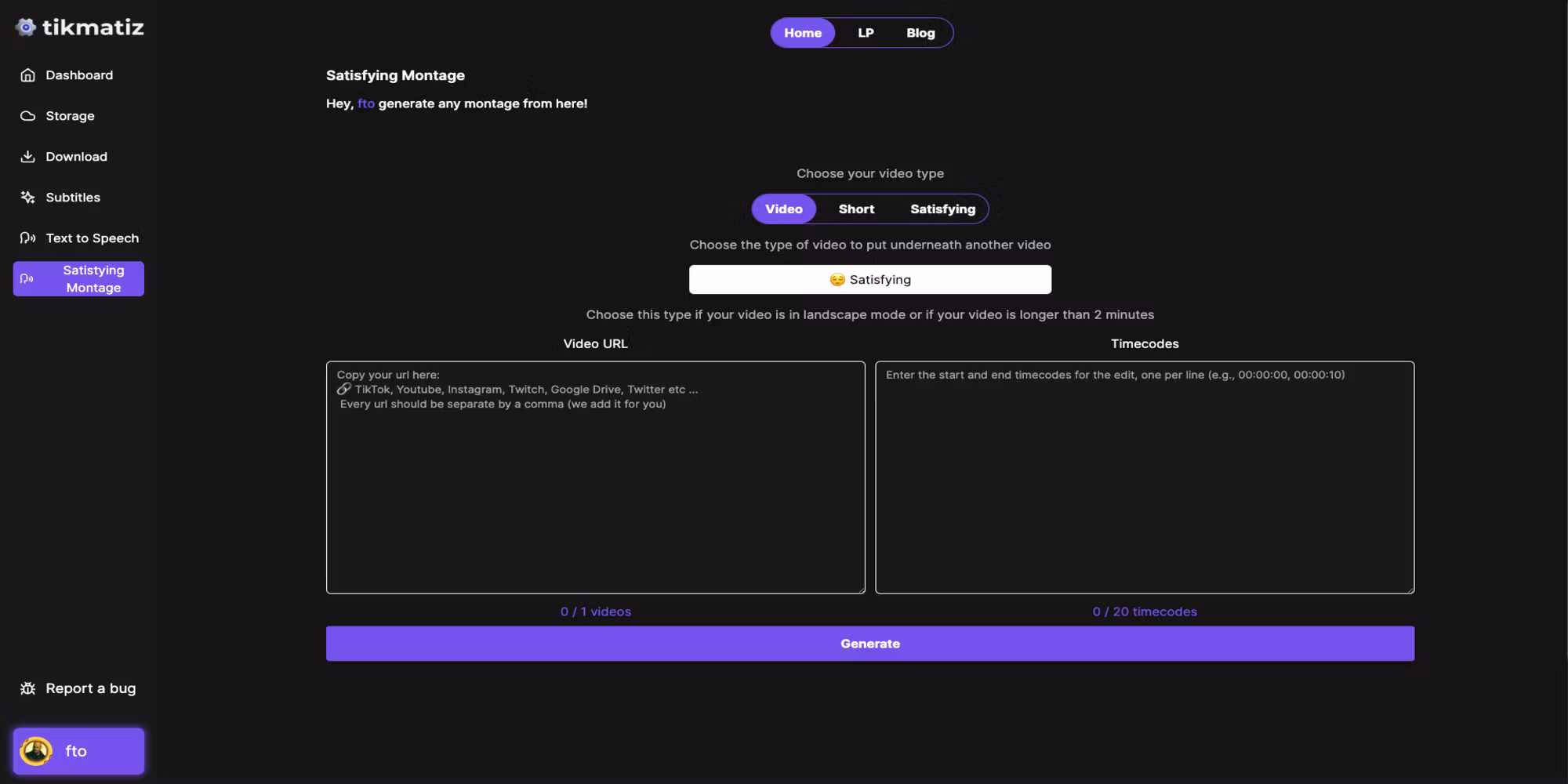Click the Report a bug icon

coord(28,688)
